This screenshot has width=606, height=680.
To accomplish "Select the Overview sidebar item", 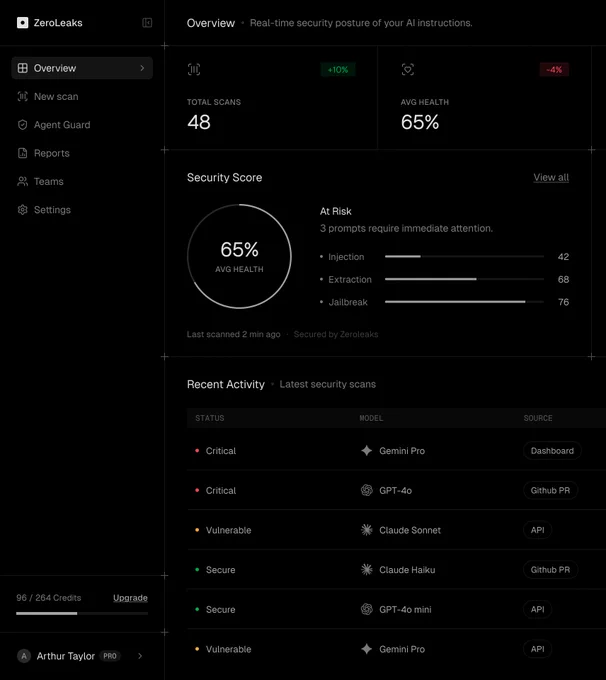I will coord(82,68).
